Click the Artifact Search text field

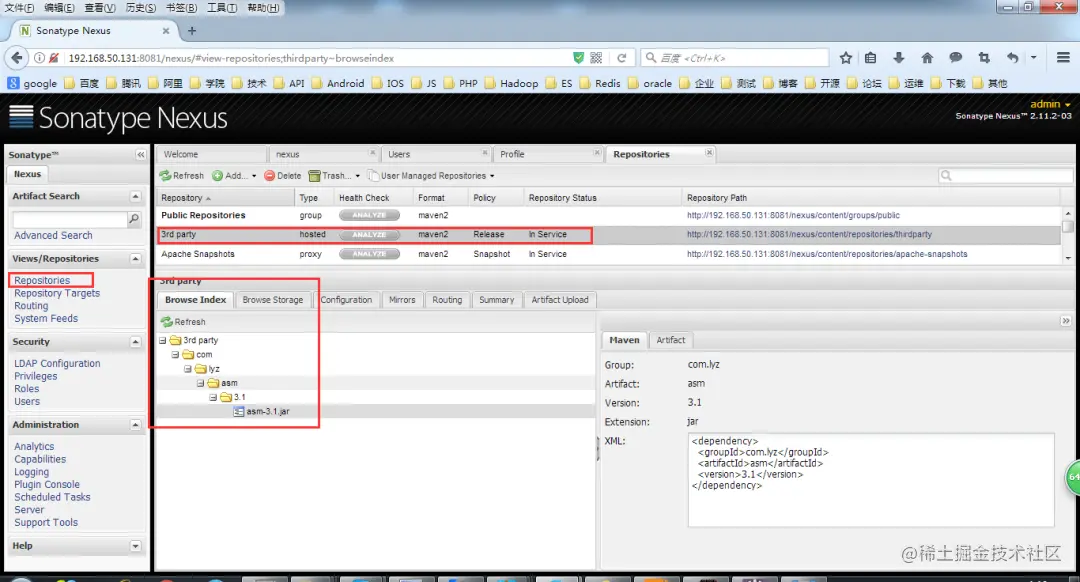pos(70,219)
